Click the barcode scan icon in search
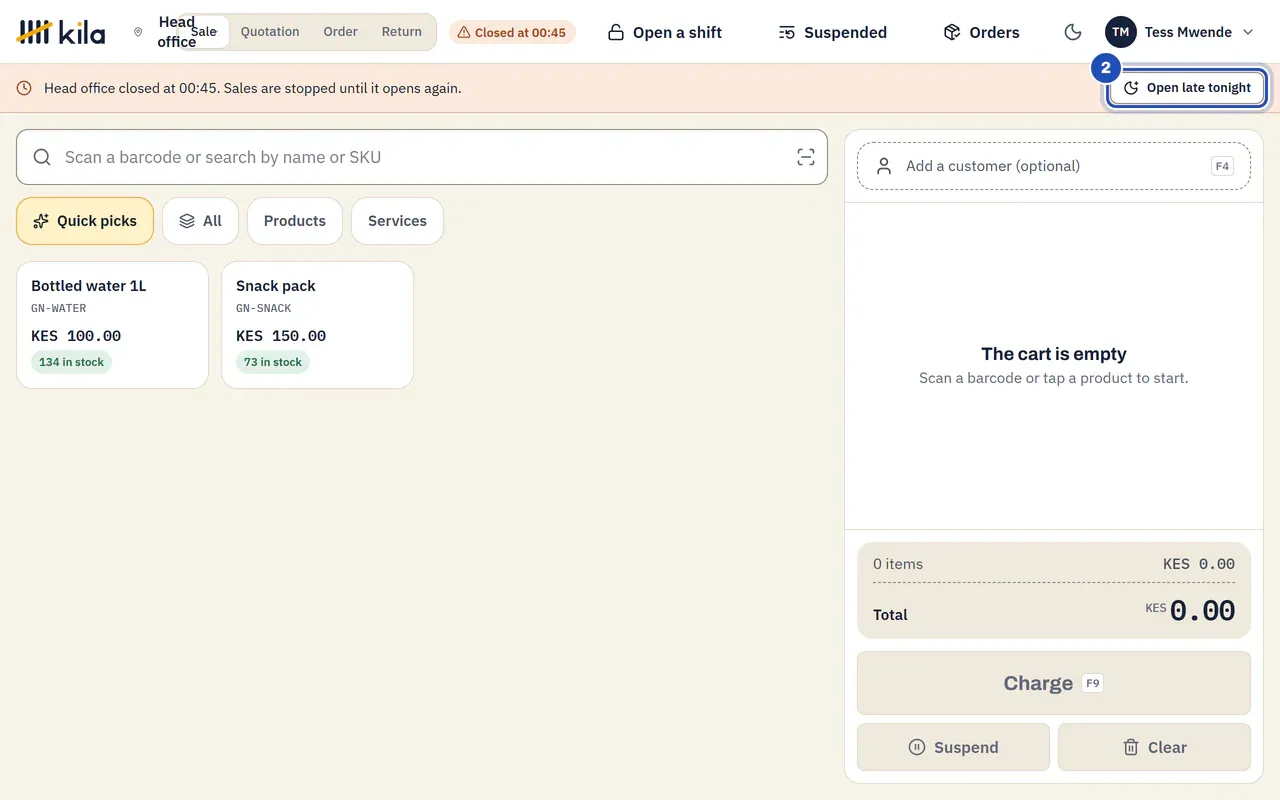This screenshot has height=800, width=1280. pos(806,157)
